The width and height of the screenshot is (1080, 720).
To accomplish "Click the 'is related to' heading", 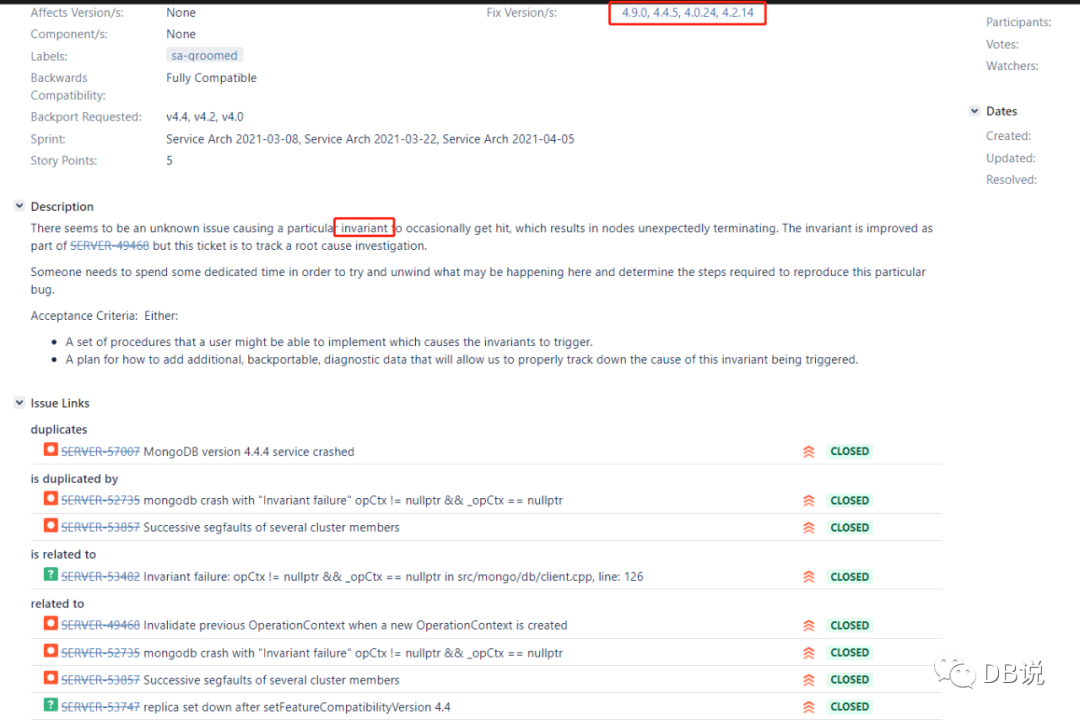I will (x=63, y=555).
